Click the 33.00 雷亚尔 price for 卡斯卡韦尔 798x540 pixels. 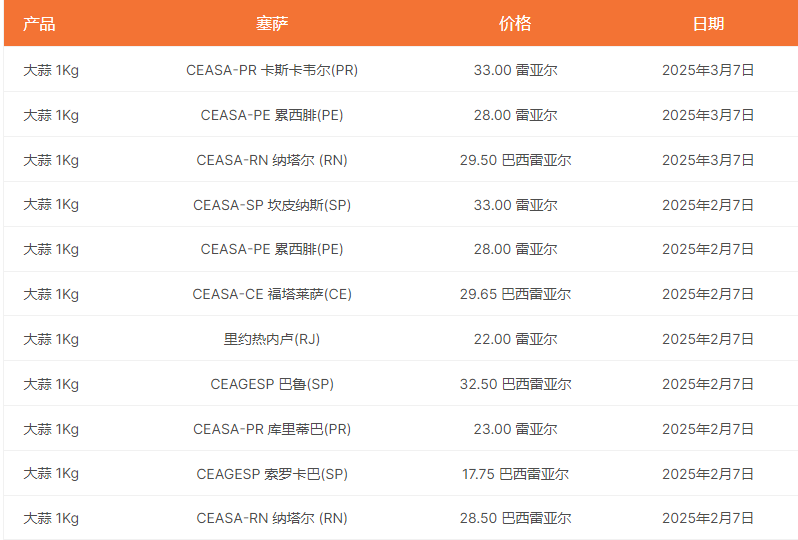[515, 70]
